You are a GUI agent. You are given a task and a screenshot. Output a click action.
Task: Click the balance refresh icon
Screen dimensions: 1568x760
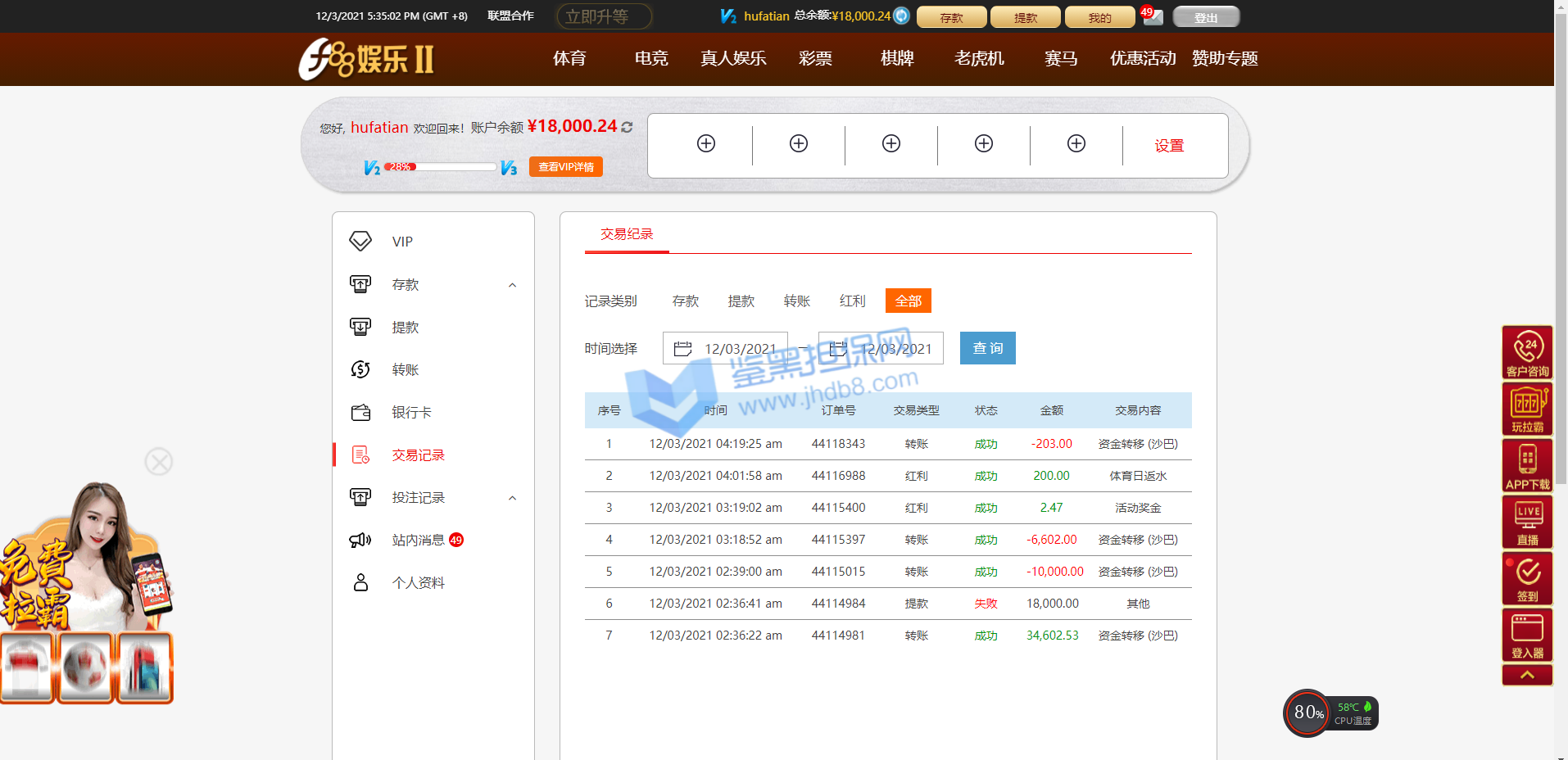pos(627,128)
